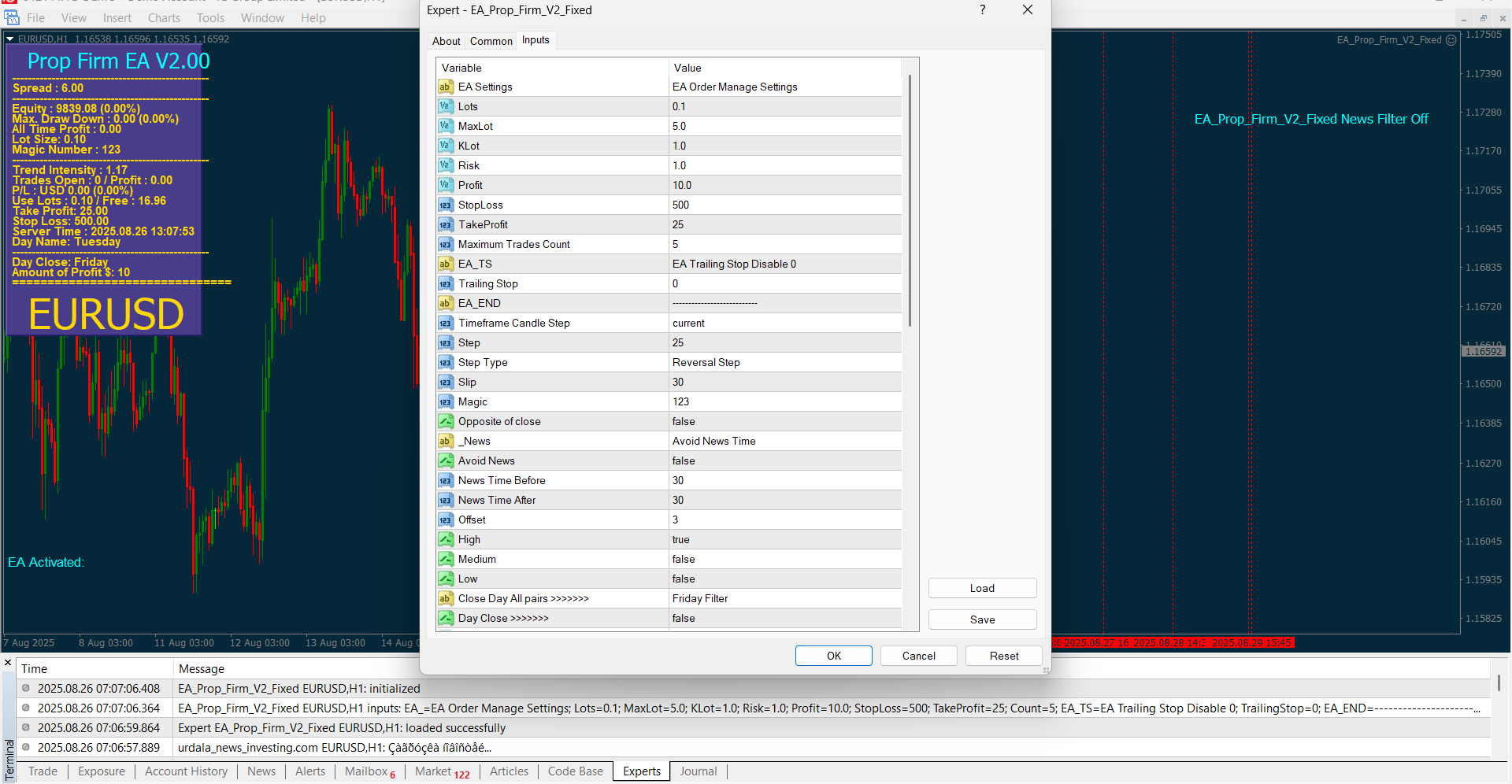Edit the TakeProfit value field

coord(784,224)
